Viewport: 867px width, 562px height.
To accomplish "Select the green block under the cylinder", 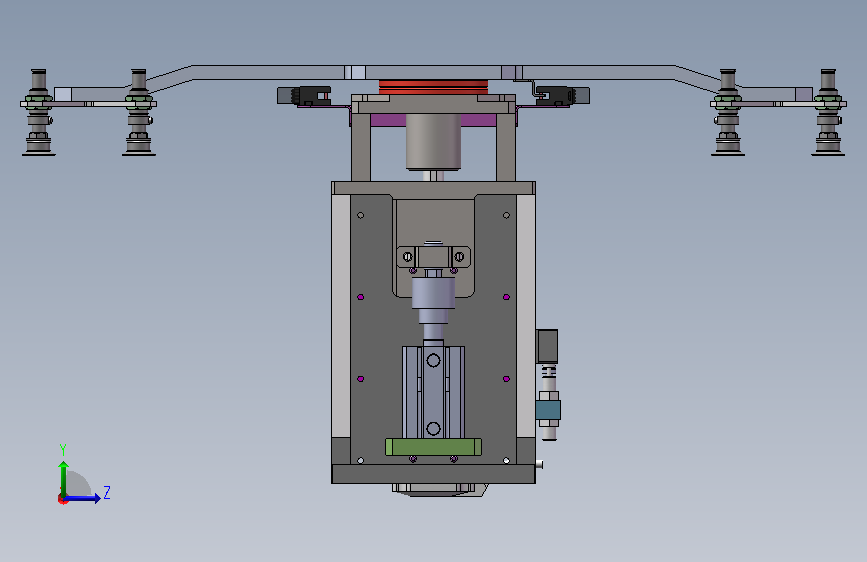I will pyautogui.click(x=434, y=447).
